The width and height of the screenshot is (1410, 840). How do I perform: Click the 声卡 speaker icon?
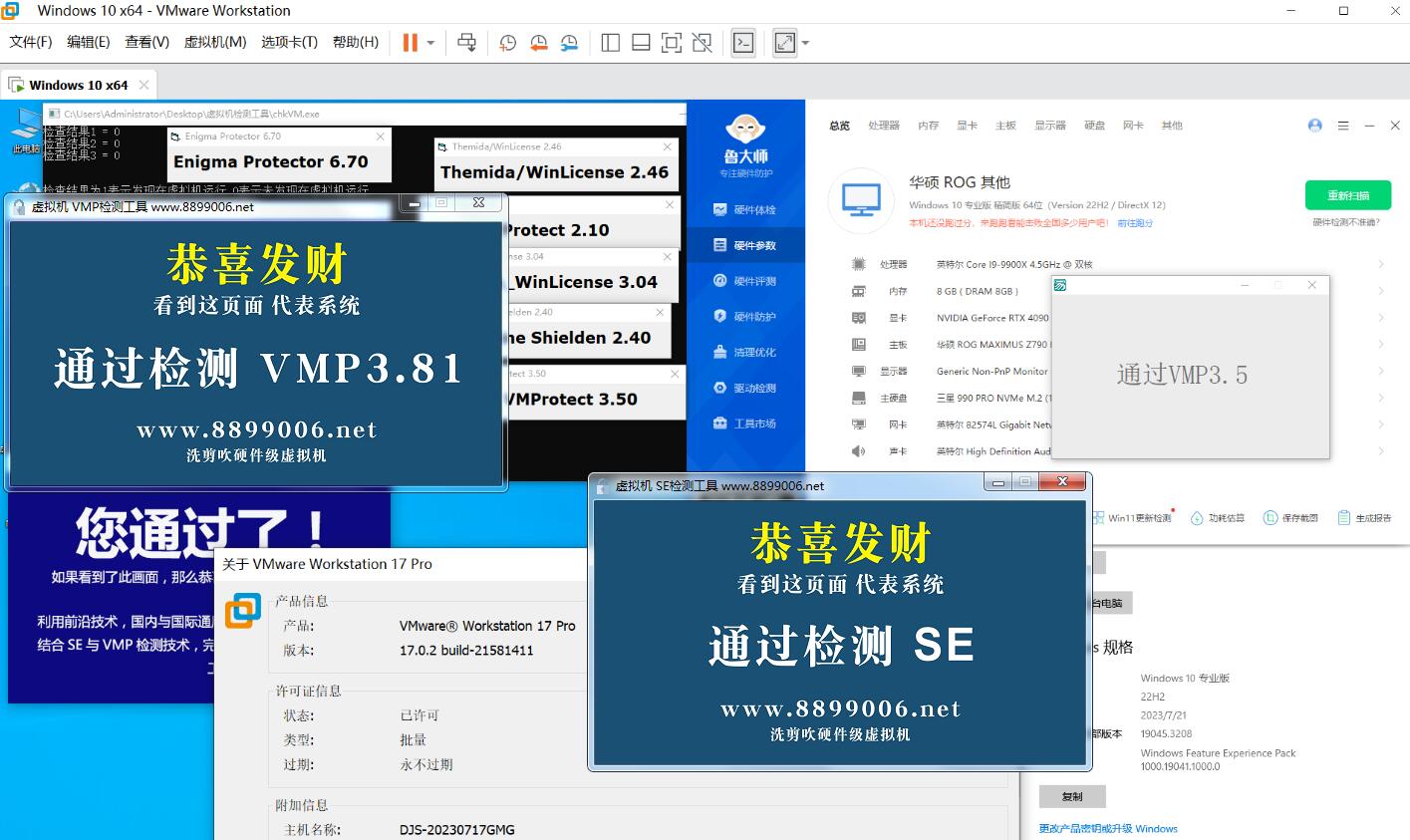[x=858, y=451]
